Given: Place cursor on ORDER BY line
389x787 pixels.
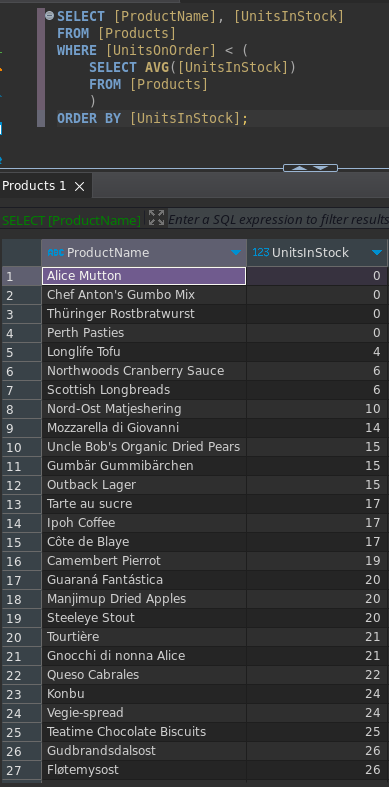Looking at the screenshot, I should pyautogui.click(x=222, y=118).
